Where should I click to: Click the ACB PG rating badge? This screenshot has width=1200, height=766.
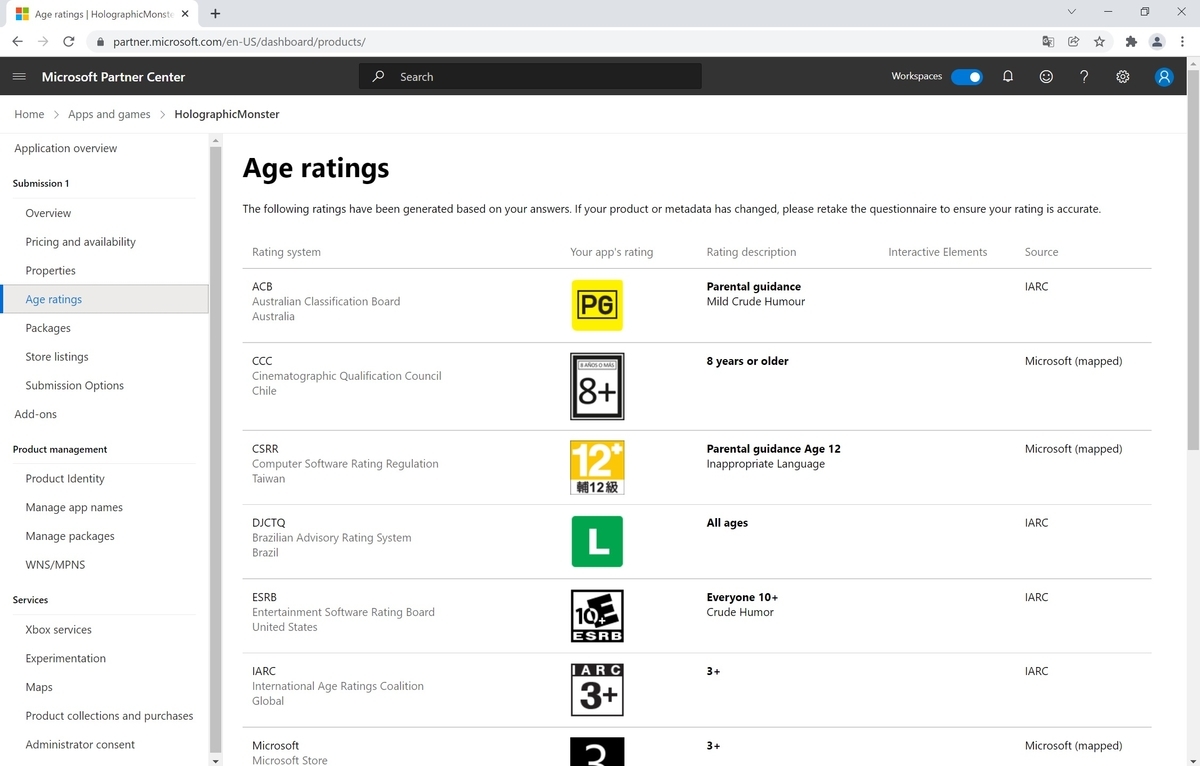point(597,305)
